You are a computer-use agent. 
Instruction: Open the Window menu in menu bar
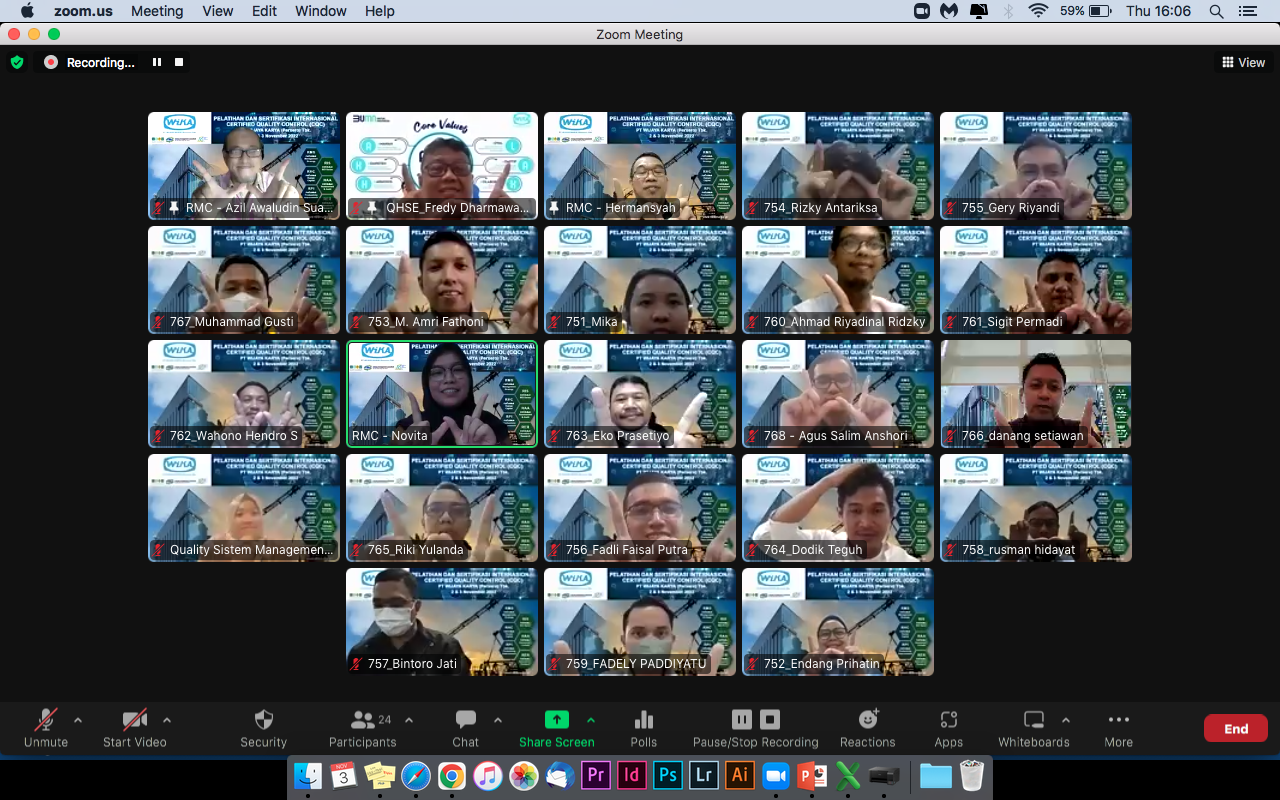[x=320, y=11]
